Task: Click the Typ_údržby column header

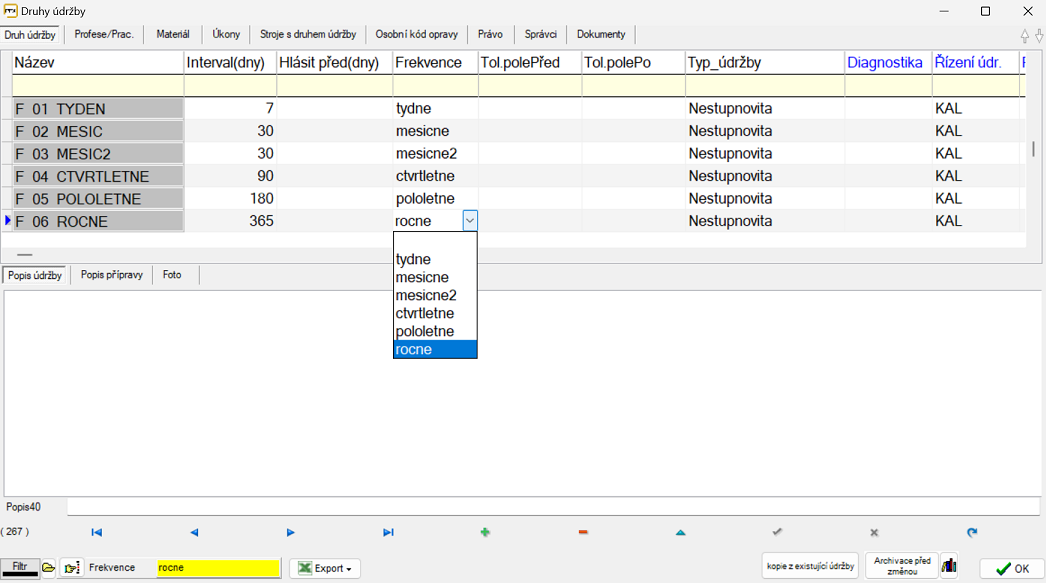Action: (765, 63)
